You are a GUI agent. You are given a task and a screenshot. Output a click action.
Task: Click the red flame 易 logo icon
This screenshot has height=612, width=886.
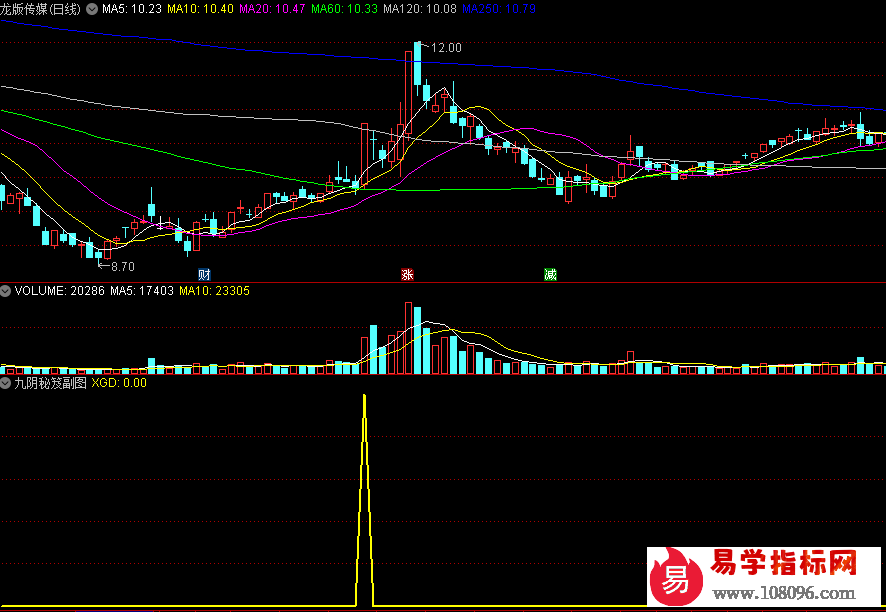[677, 576]
